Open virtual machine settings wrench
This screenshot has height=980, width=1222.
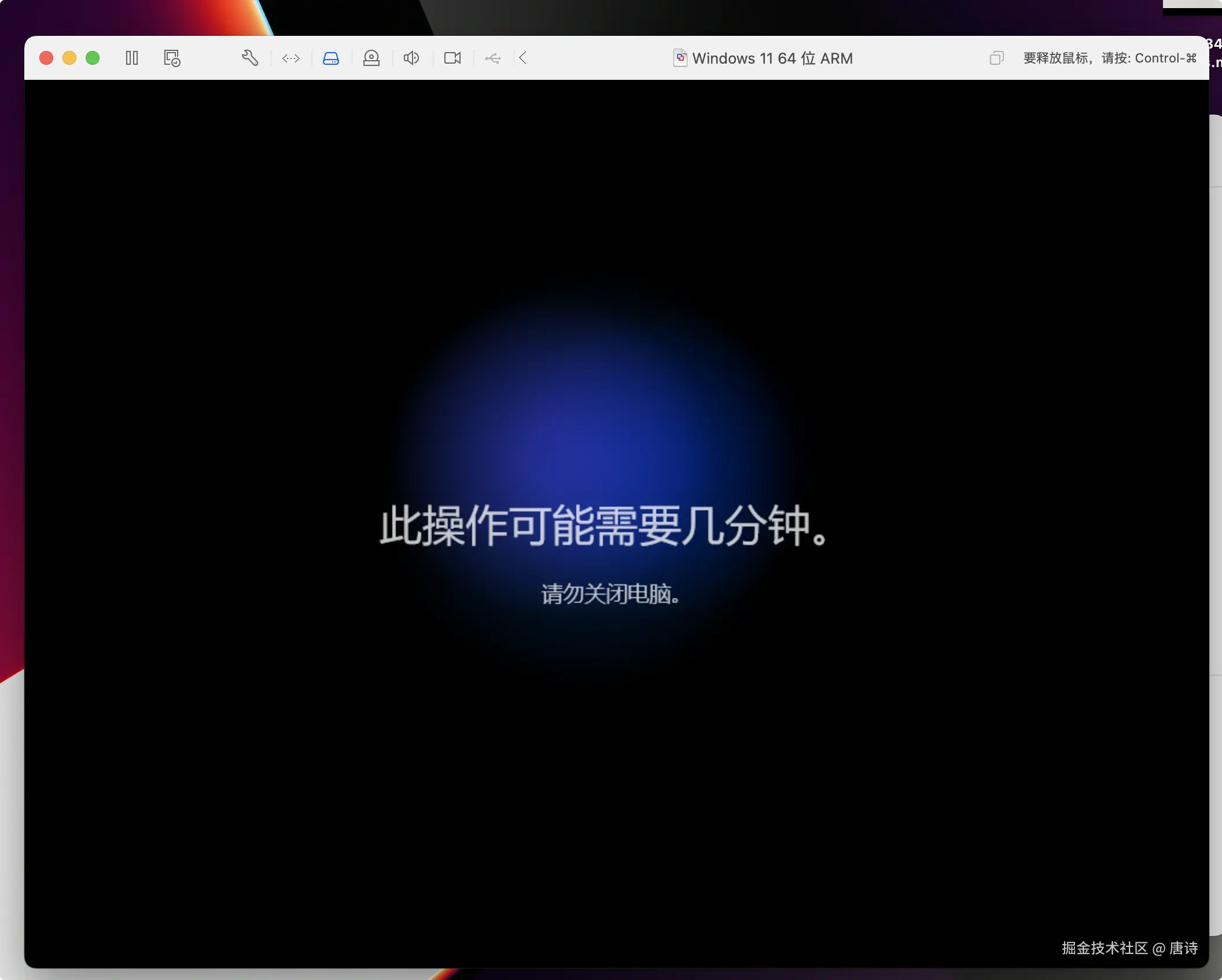249,58
